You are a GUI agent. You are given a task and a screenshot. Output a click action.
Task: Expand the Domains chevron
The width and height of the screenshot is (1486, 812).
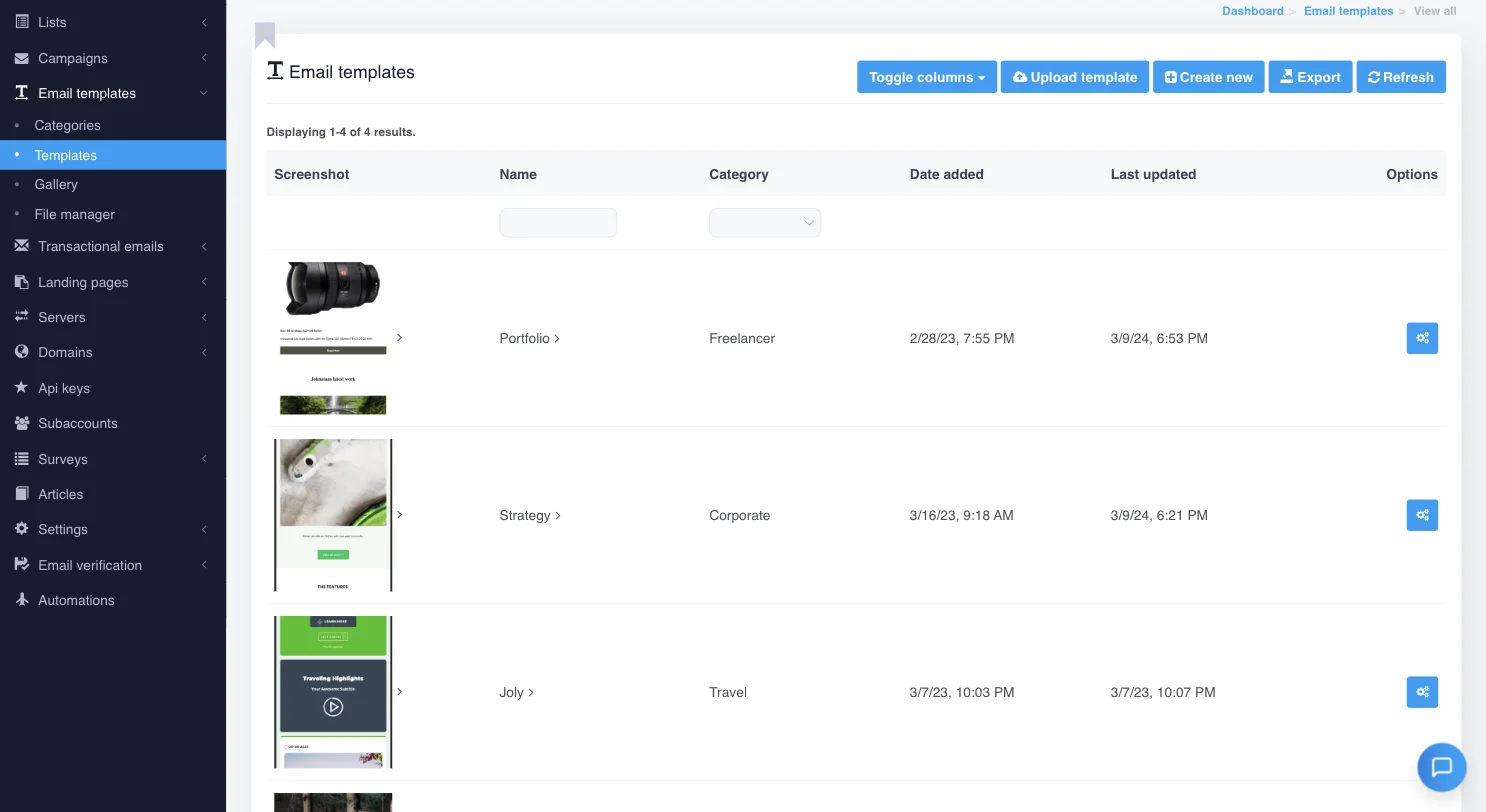pyautogui.click(x=204, y=352)
